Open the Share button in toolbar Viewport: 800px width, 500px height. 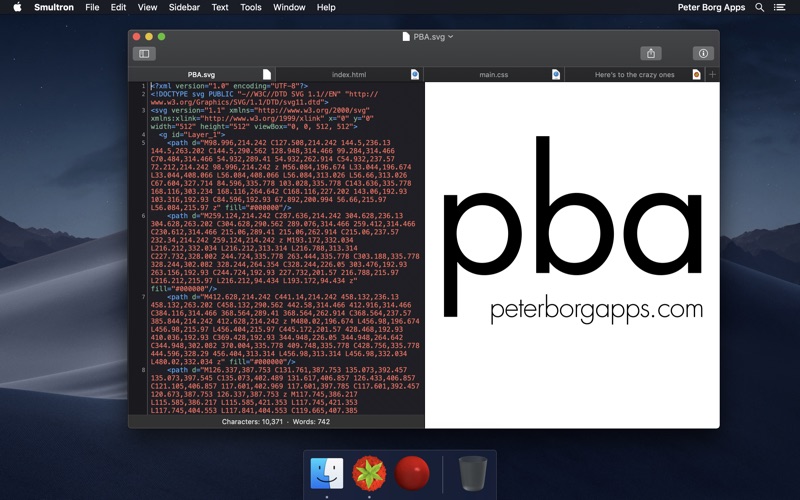point(651,53)
